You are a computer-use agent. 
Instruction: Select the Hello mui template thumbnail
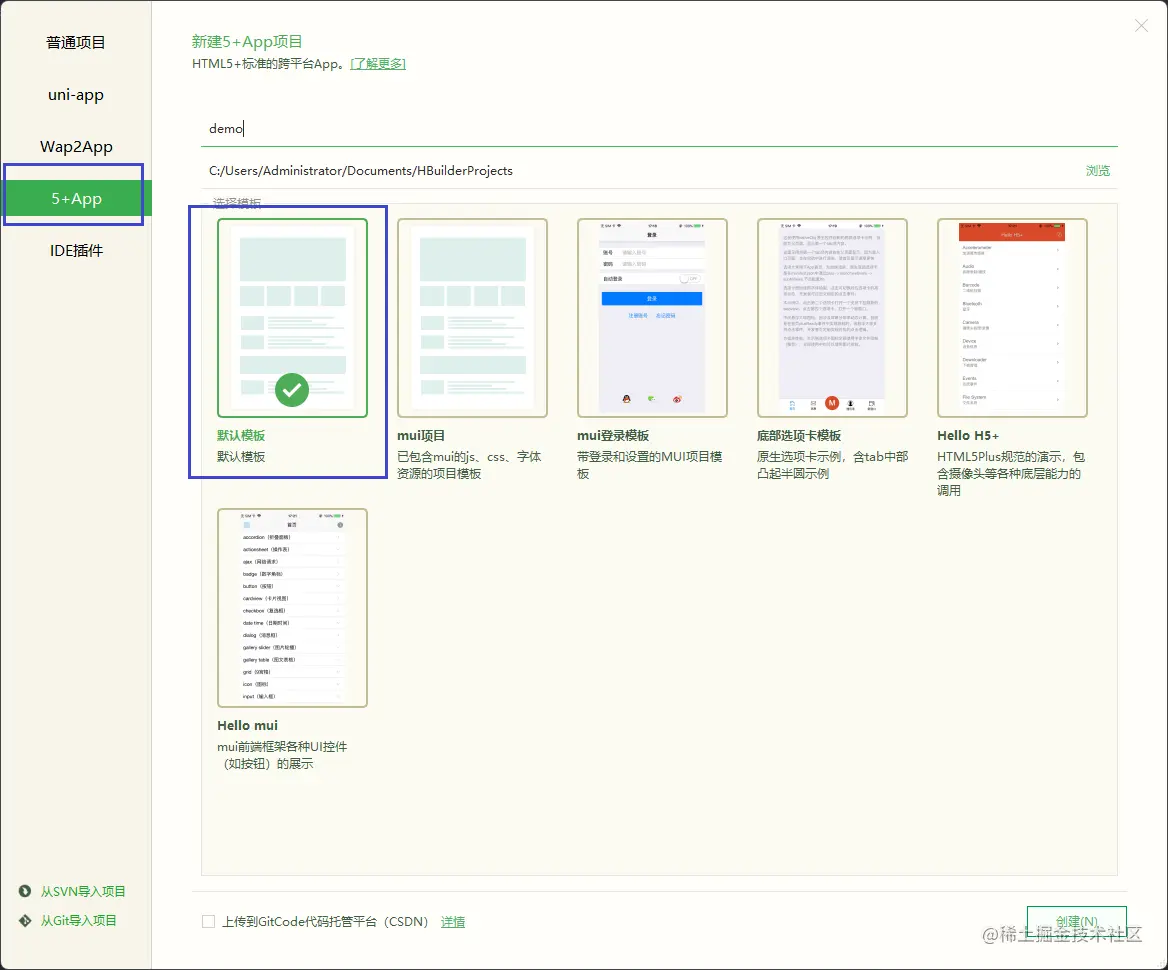[x=292, y=608]
